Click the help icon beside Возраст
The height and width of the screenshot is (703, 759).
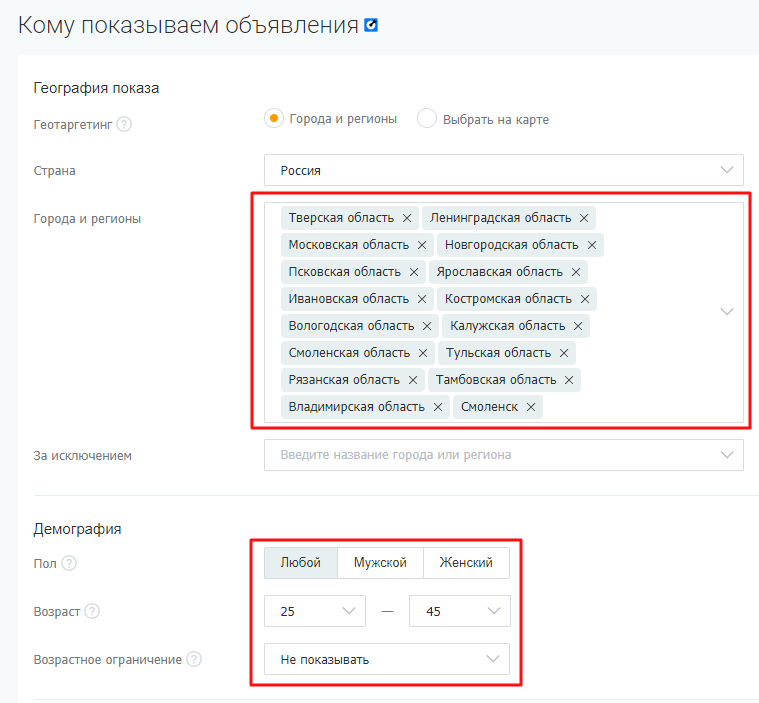click(92, 611)
